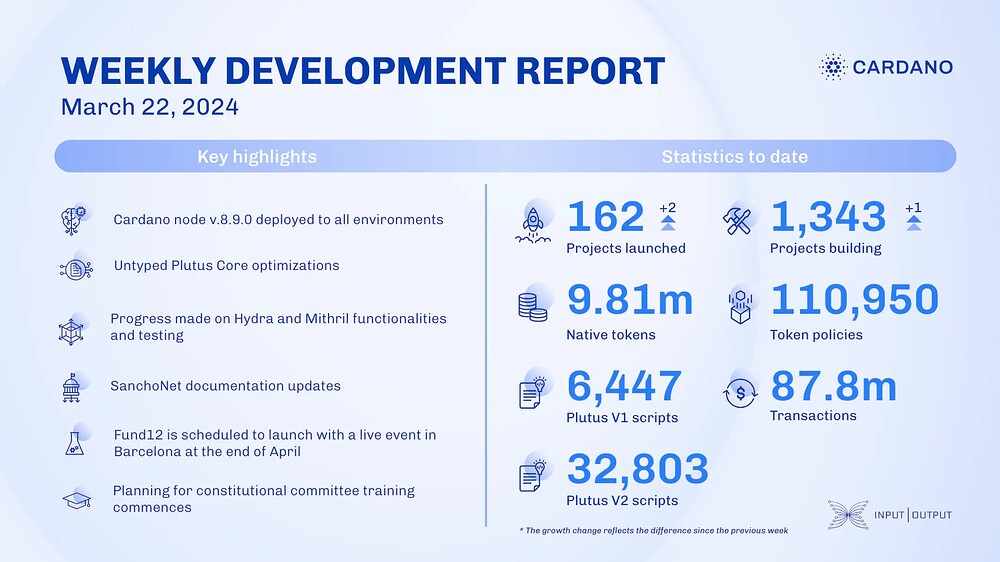Viewport: 1000px width, 562px height.
Task: Select the coin stack Native tokens icon
Action: tap(533, 306)
